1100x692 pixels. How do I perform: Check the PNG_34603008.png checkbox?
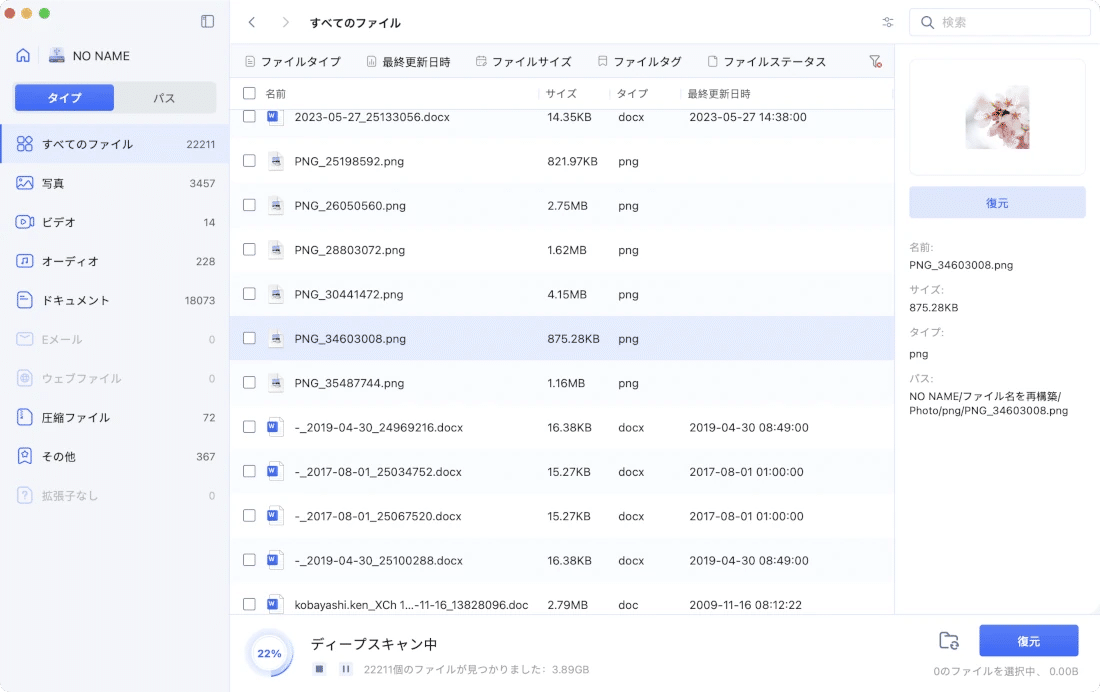(248, 338)
